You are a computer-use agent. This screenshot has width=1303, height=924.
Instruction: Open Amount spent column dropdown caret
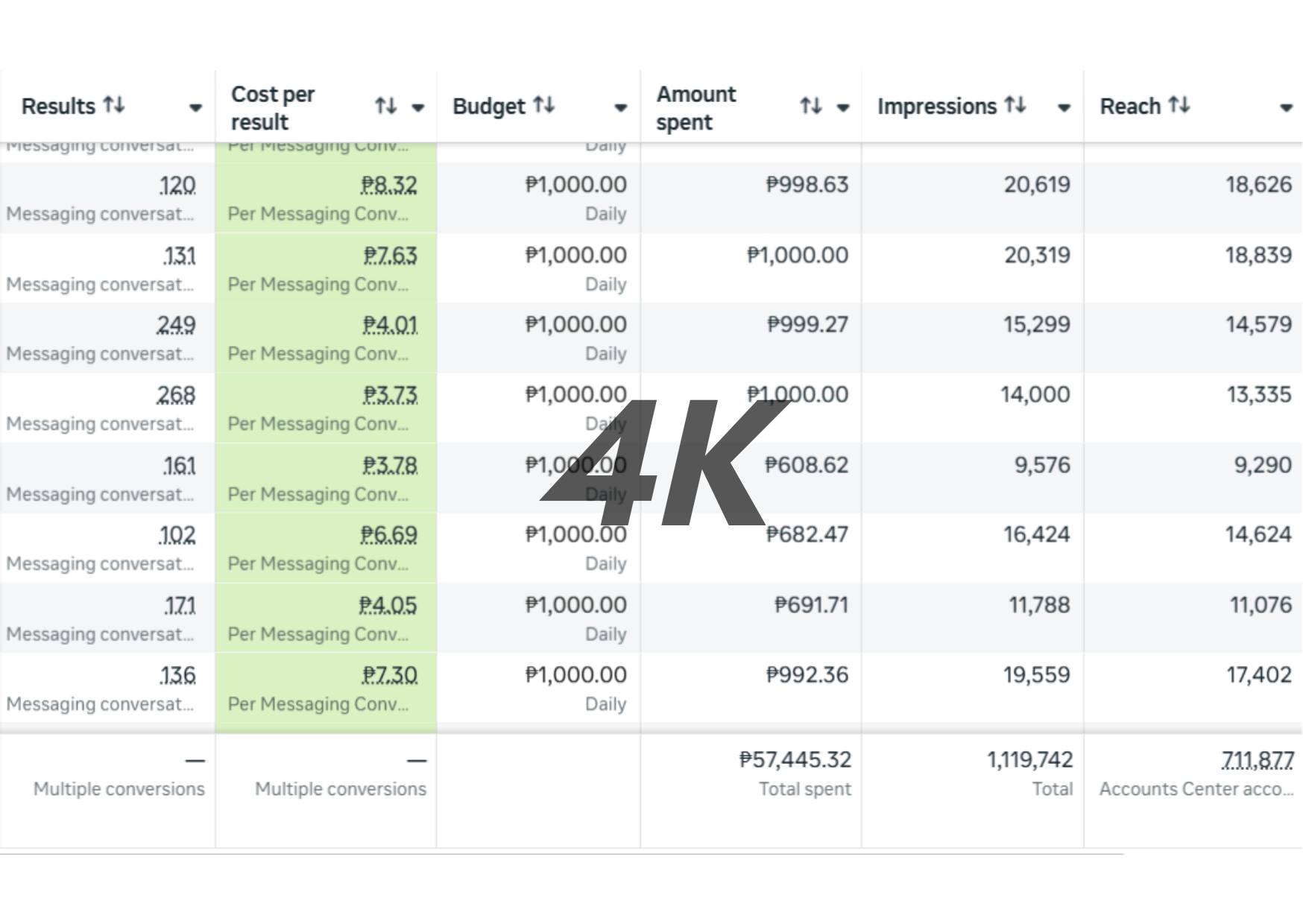tap(843, 107)
